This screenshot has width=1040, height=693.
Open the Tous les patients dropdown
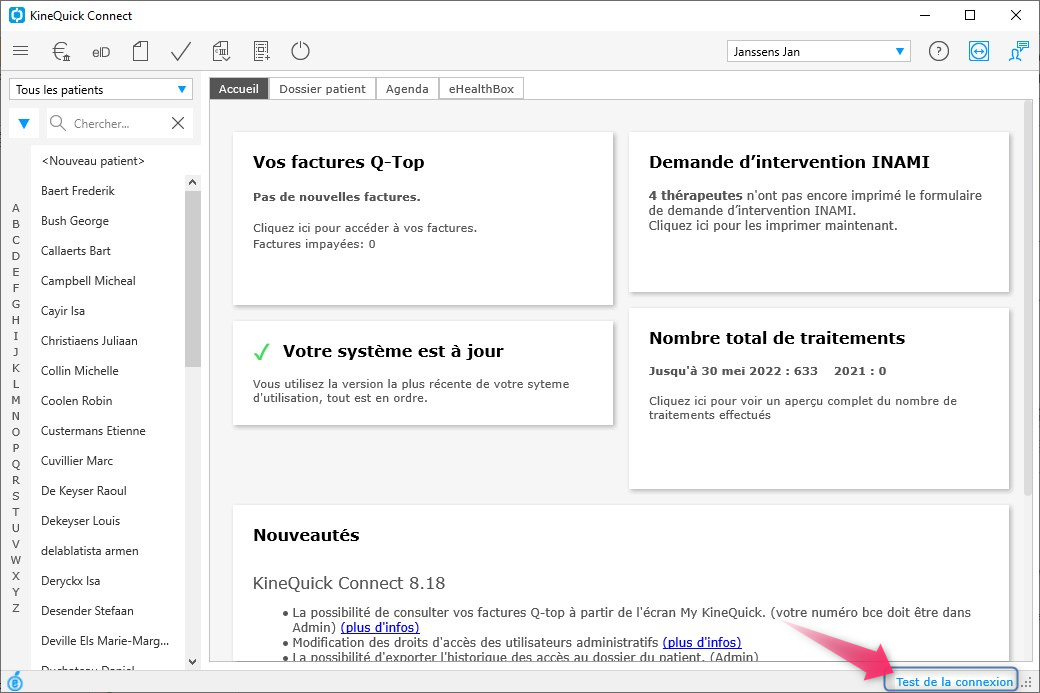point(101,90)
